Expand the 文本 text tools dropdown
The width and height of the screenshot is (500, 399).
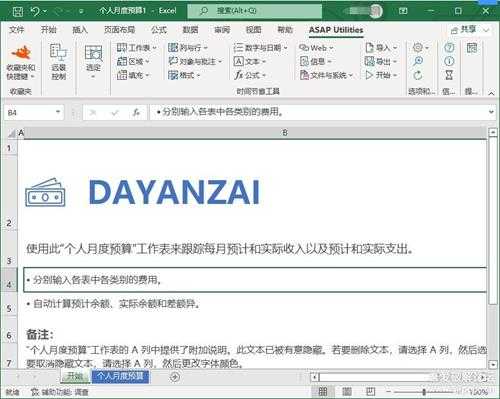point(250,62)
